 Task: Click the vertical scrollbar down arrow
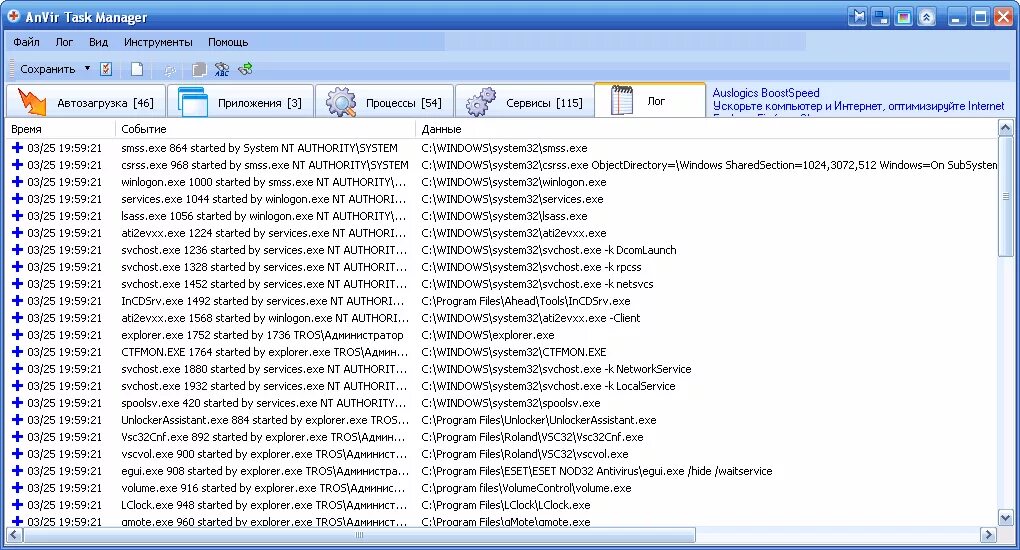[x=1006, y=518]
